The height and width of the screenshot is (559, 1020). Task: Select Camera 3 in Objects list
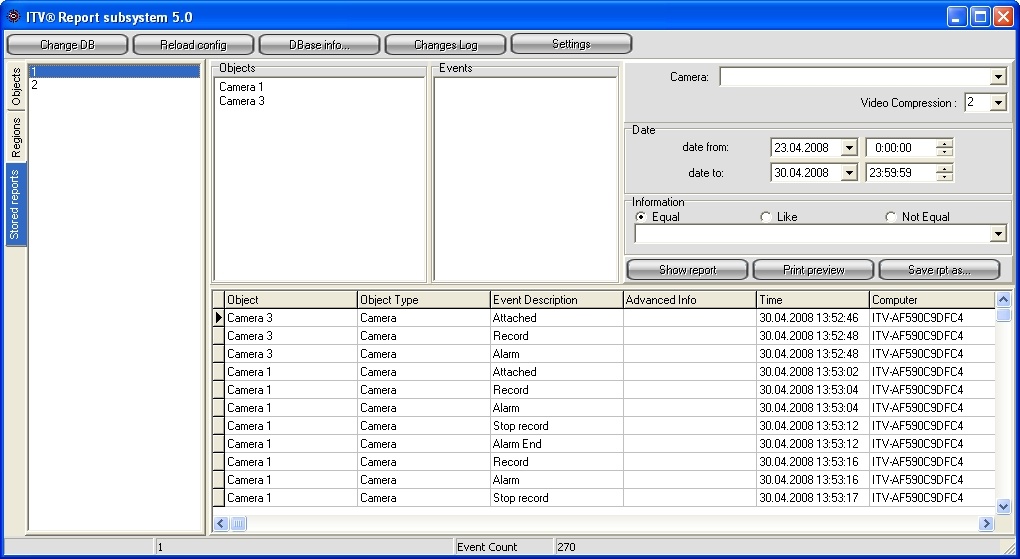[x=242, y=101]
